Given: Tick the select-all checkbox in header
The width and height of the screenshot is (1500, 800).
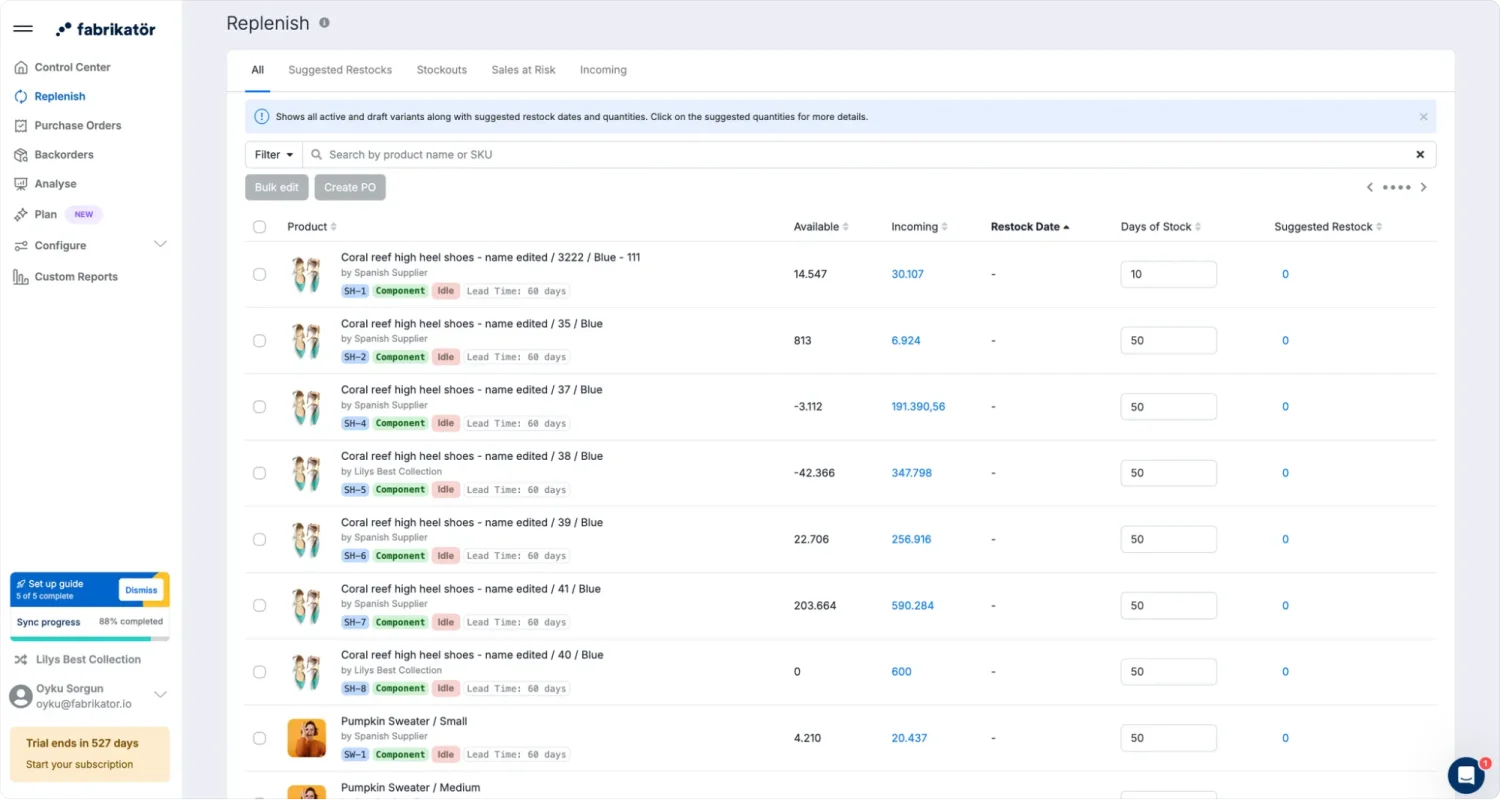Looking at the screenshot, I should pyautogui.click(x=260, y=227).
